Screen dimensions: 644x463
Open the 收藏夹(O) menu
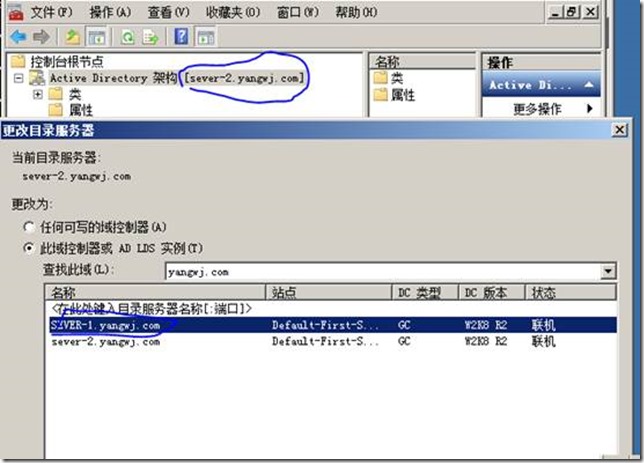coord(233,12)
